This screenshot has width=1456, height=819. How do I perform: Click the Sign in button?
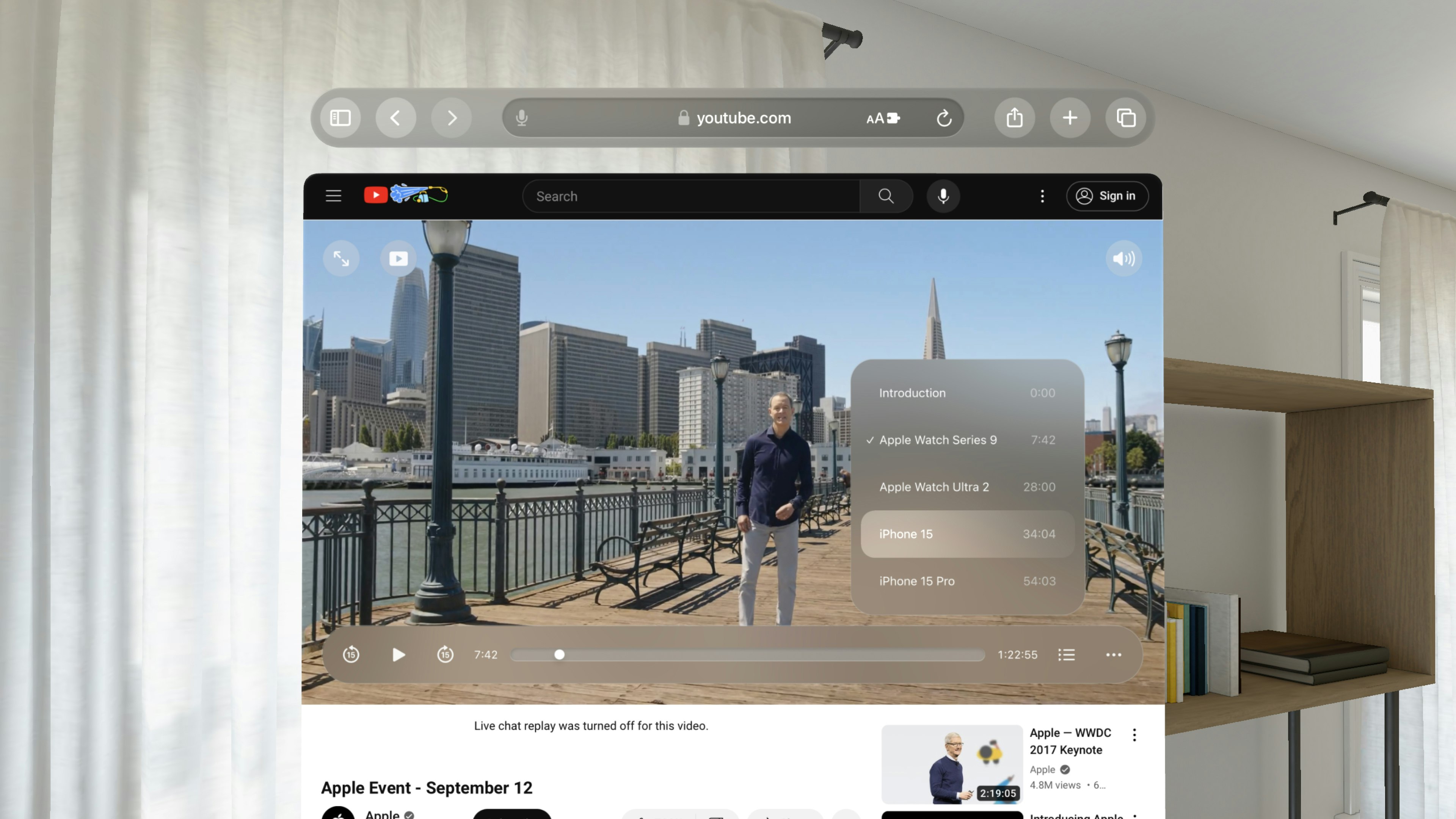click(1107, 196)
